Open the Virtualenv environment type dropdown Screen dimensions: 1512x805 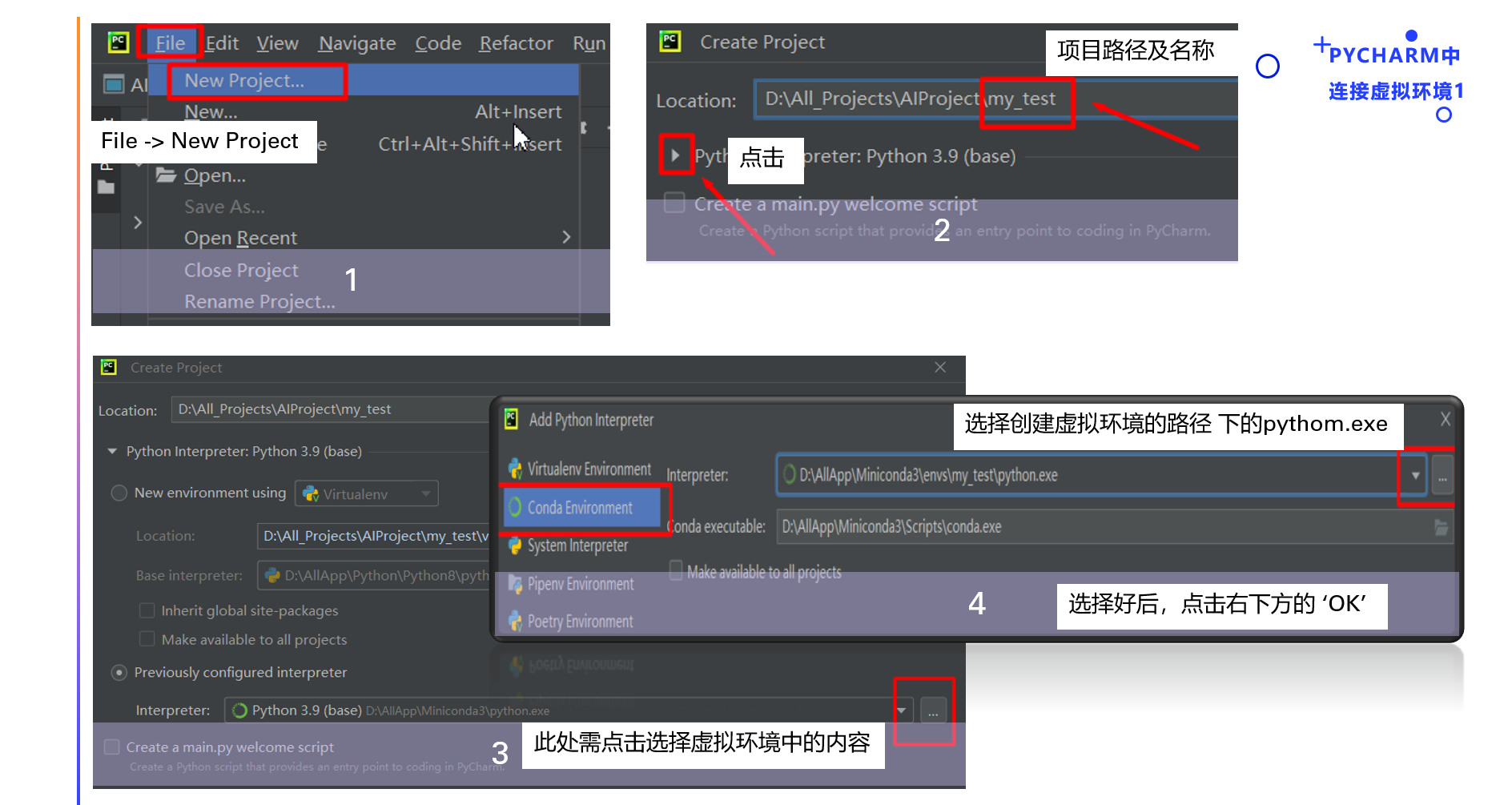coord(367,494)
